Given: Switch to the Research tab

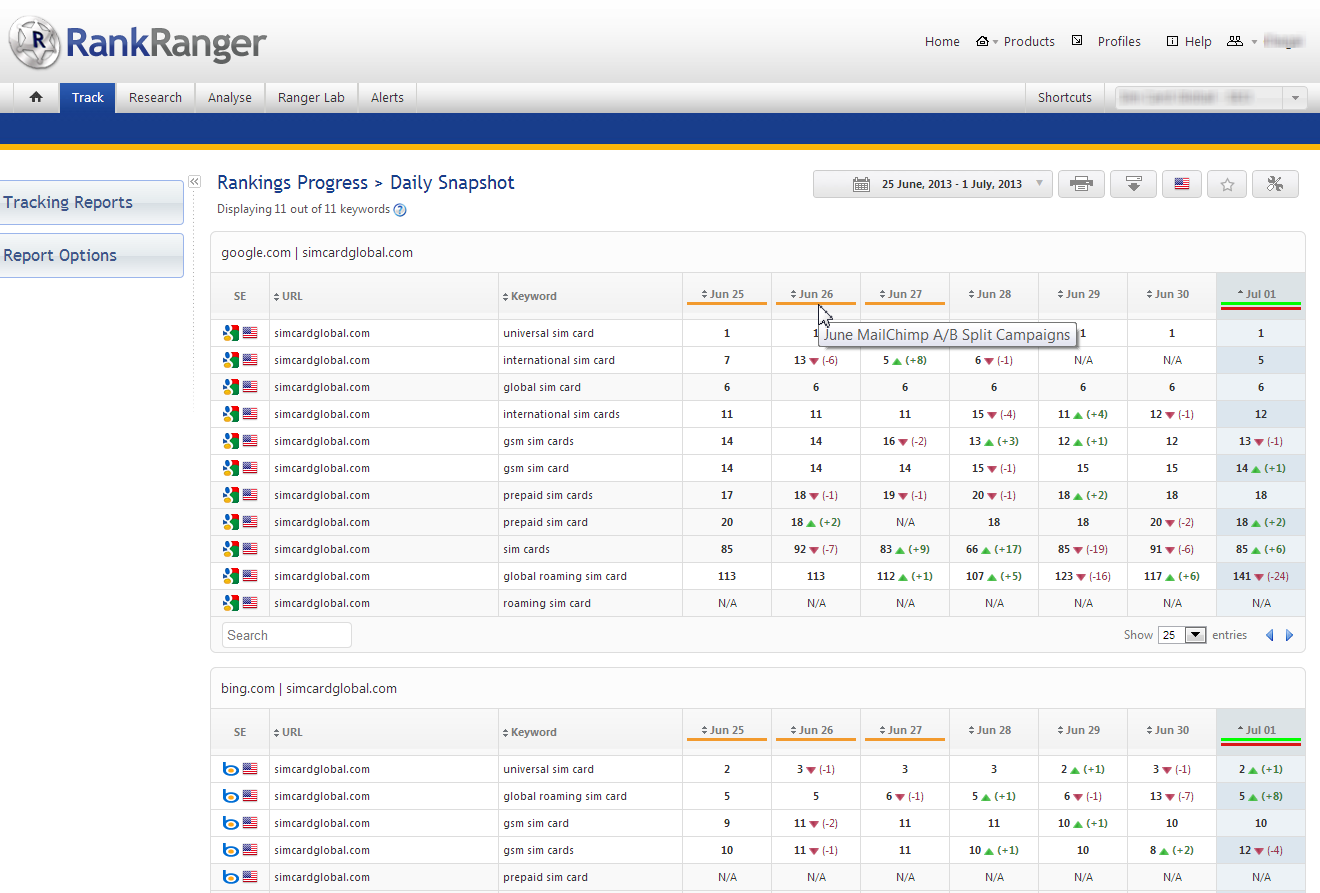Looking at the screenshot, I should (x=155, y=97).
